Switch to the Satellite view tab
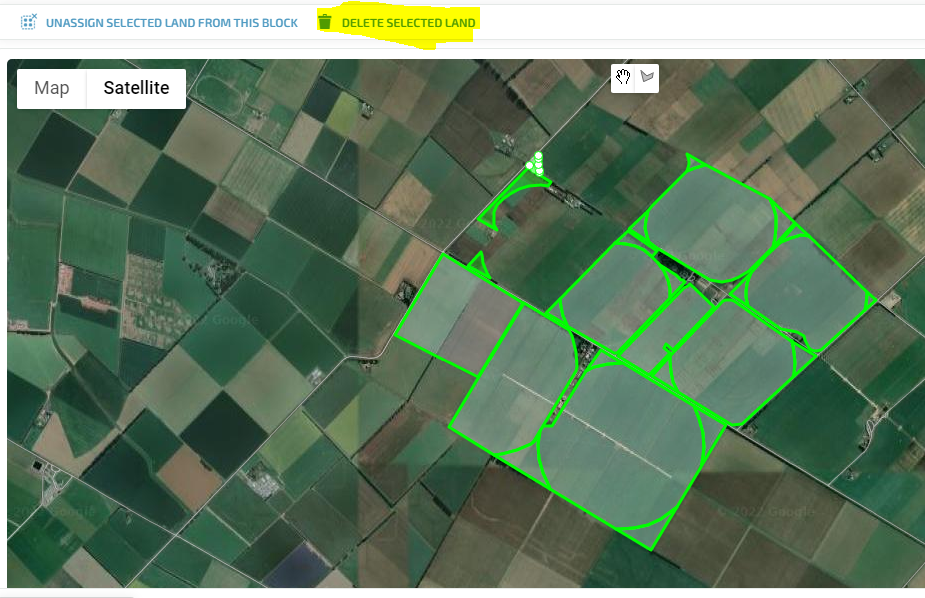 [x=136, y=88]
